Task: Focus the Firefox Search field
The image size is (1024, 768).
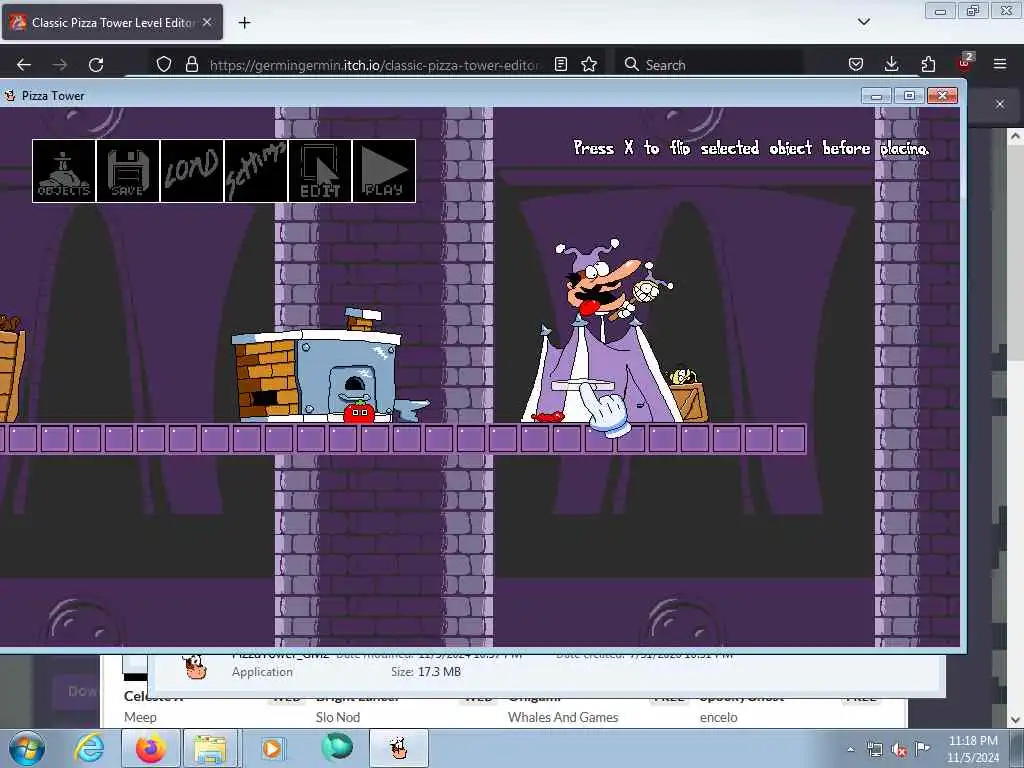Action: pos(709,65)
